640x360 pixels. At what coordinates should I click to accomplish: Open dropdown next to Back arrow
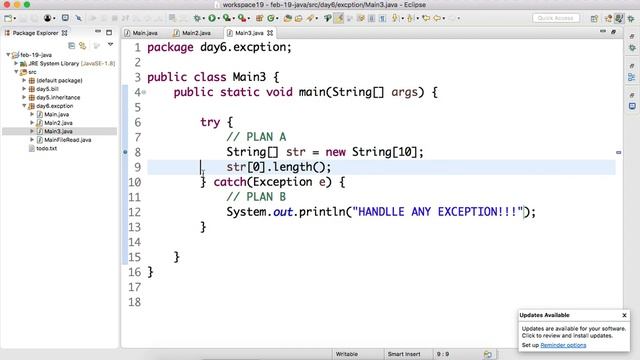tap(444, 18)
